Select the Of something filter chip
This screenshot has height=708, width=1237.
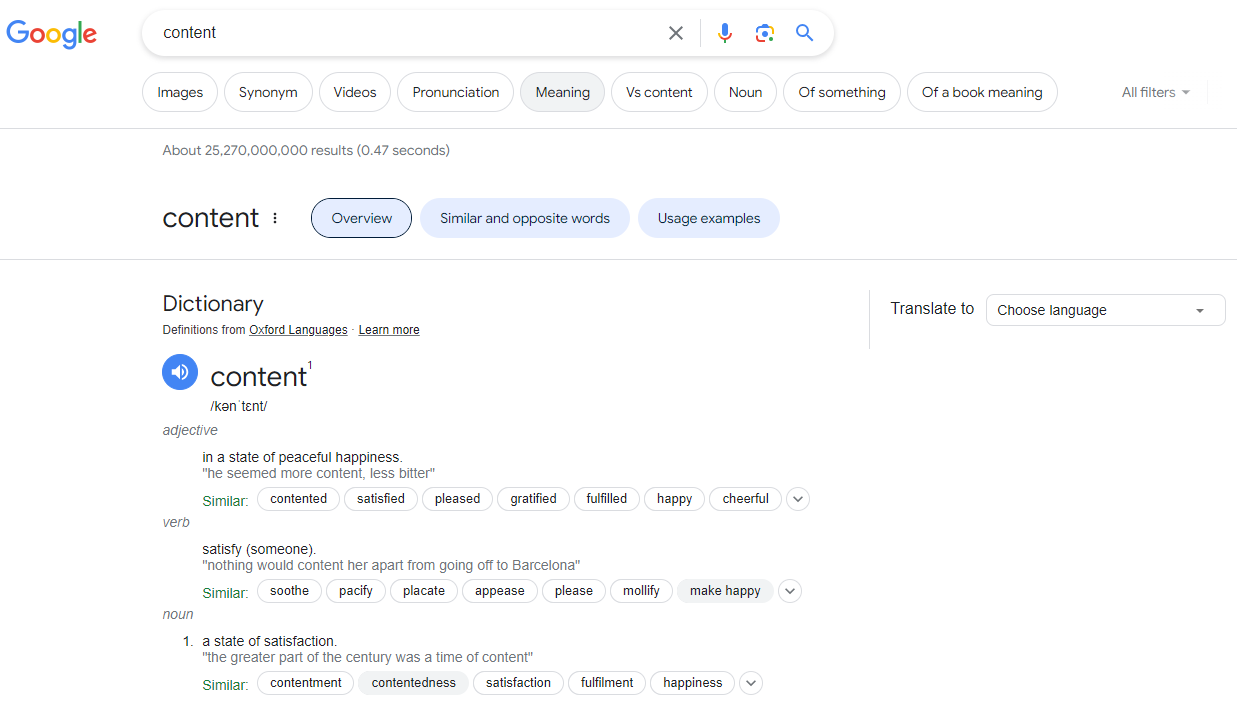pyautogui.click(x=842, y=92)
